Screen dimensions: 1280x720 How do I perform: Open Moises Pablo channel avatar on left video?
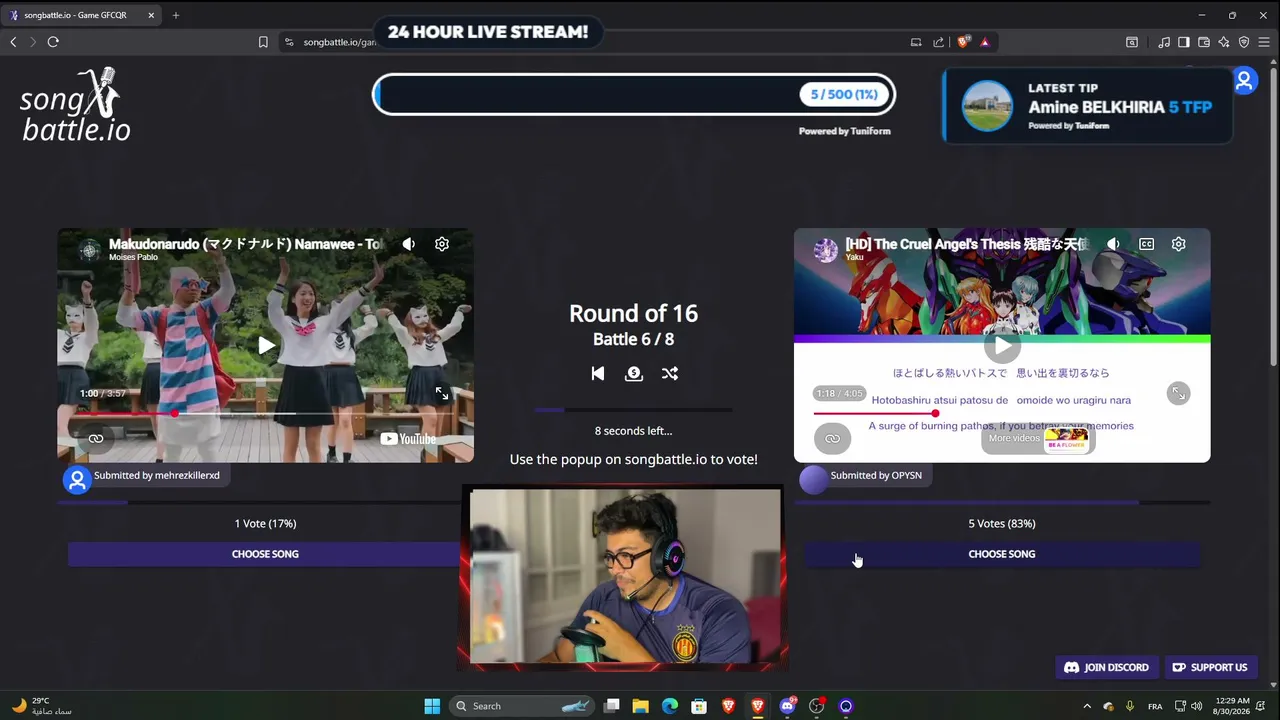point(90,250)
